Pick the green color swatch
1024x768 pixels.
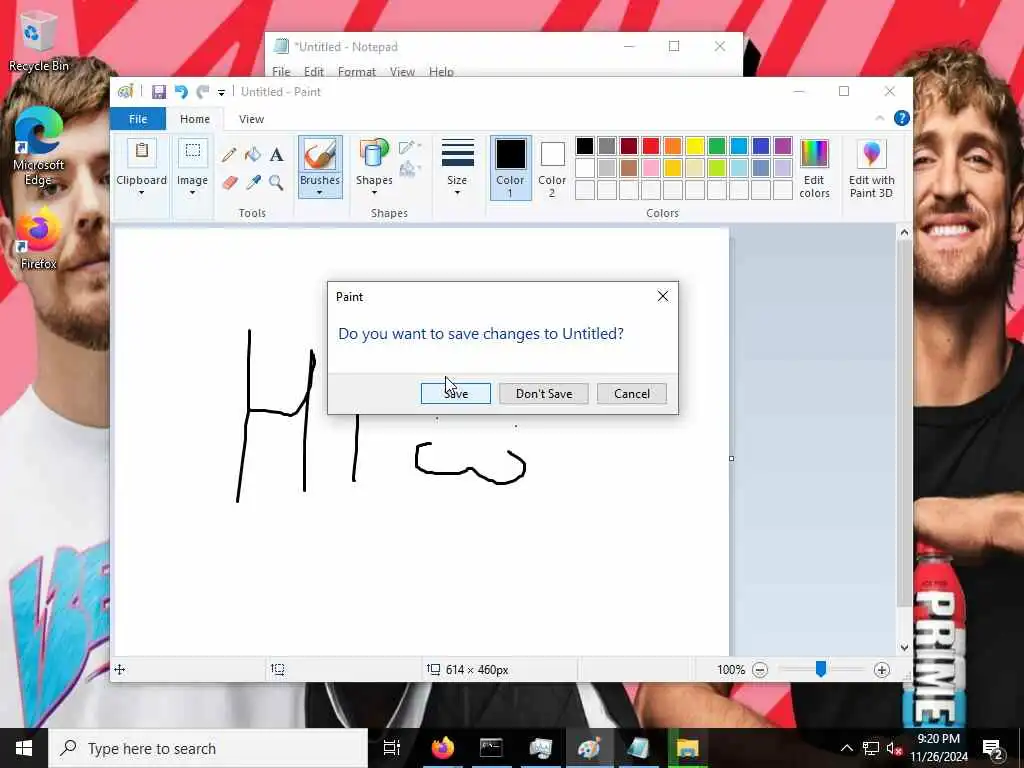717,146
